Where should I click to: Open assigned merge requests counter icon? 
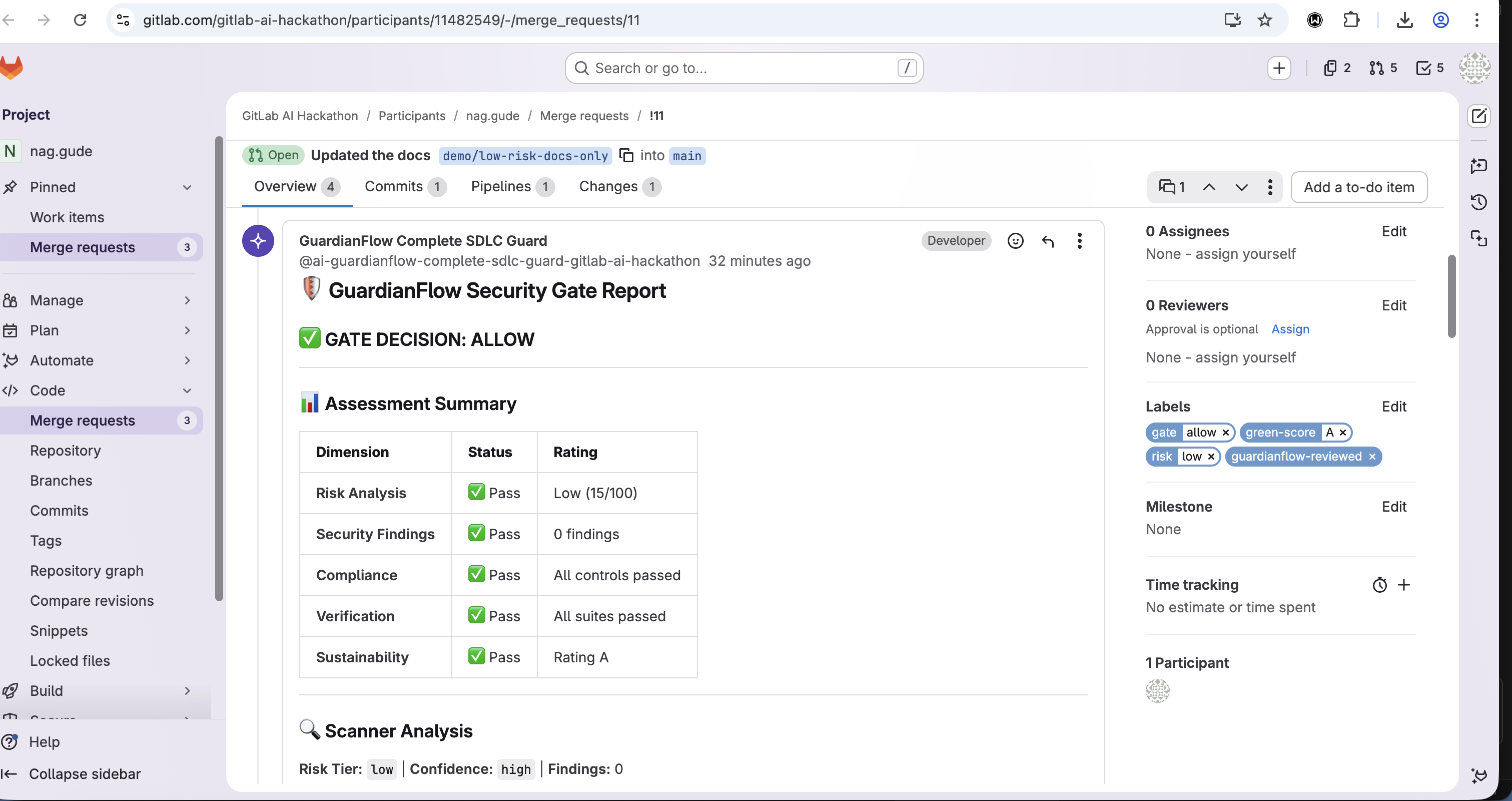[1382, 68]
